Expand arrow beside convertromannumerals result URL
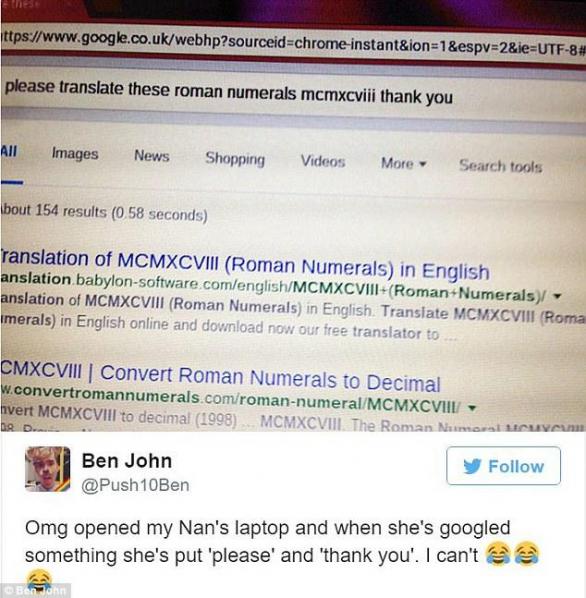This screenshot has width=586, height=598. [472, 408]
